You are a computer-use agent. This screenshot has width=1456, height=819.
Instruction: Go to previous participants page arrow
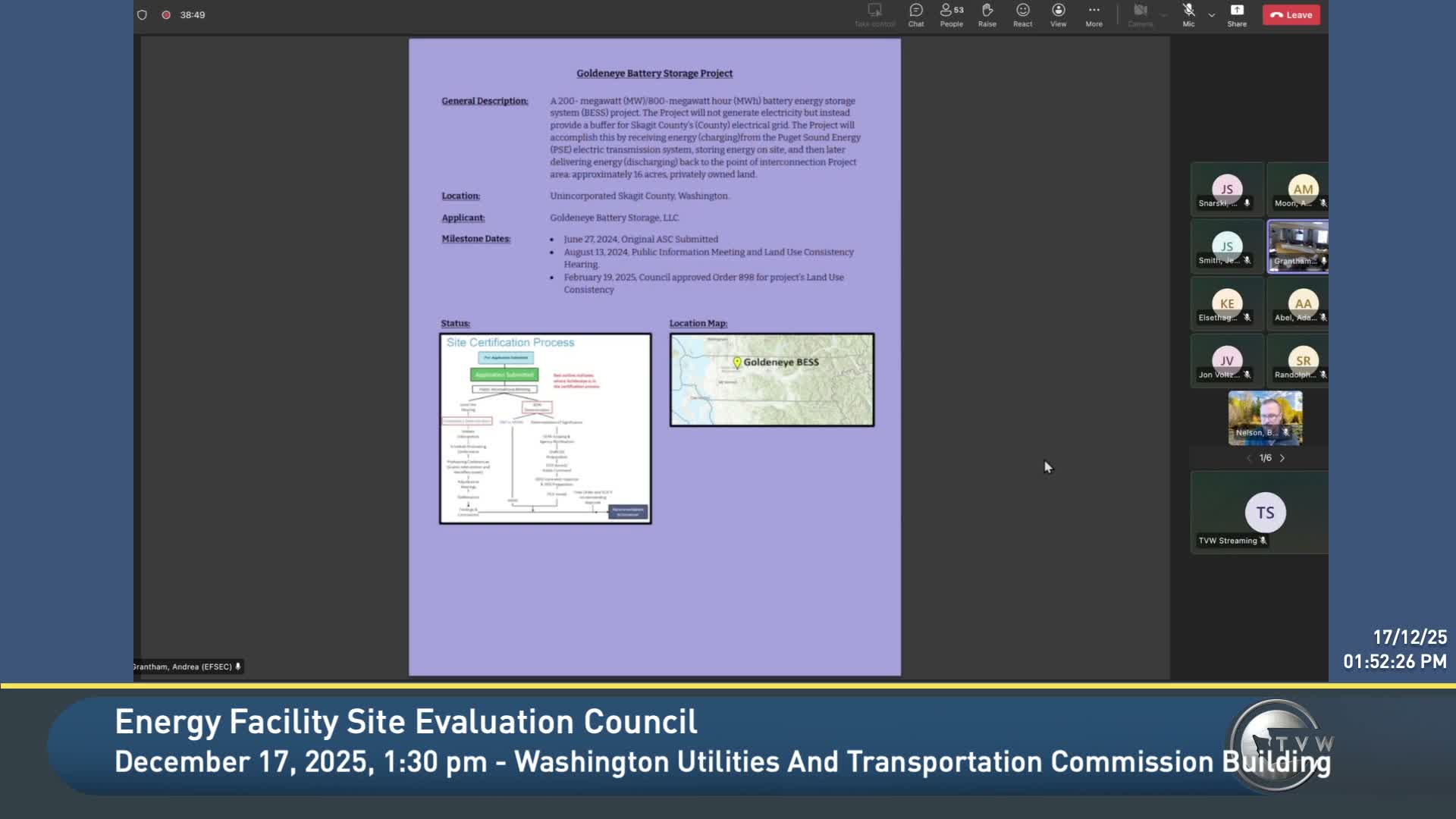1248,458
